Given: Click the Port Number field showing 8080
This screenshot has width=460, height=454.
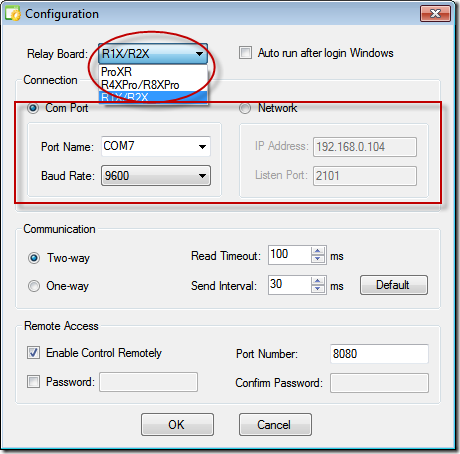Looking at the screenshot, I should [x=379, y=354].
